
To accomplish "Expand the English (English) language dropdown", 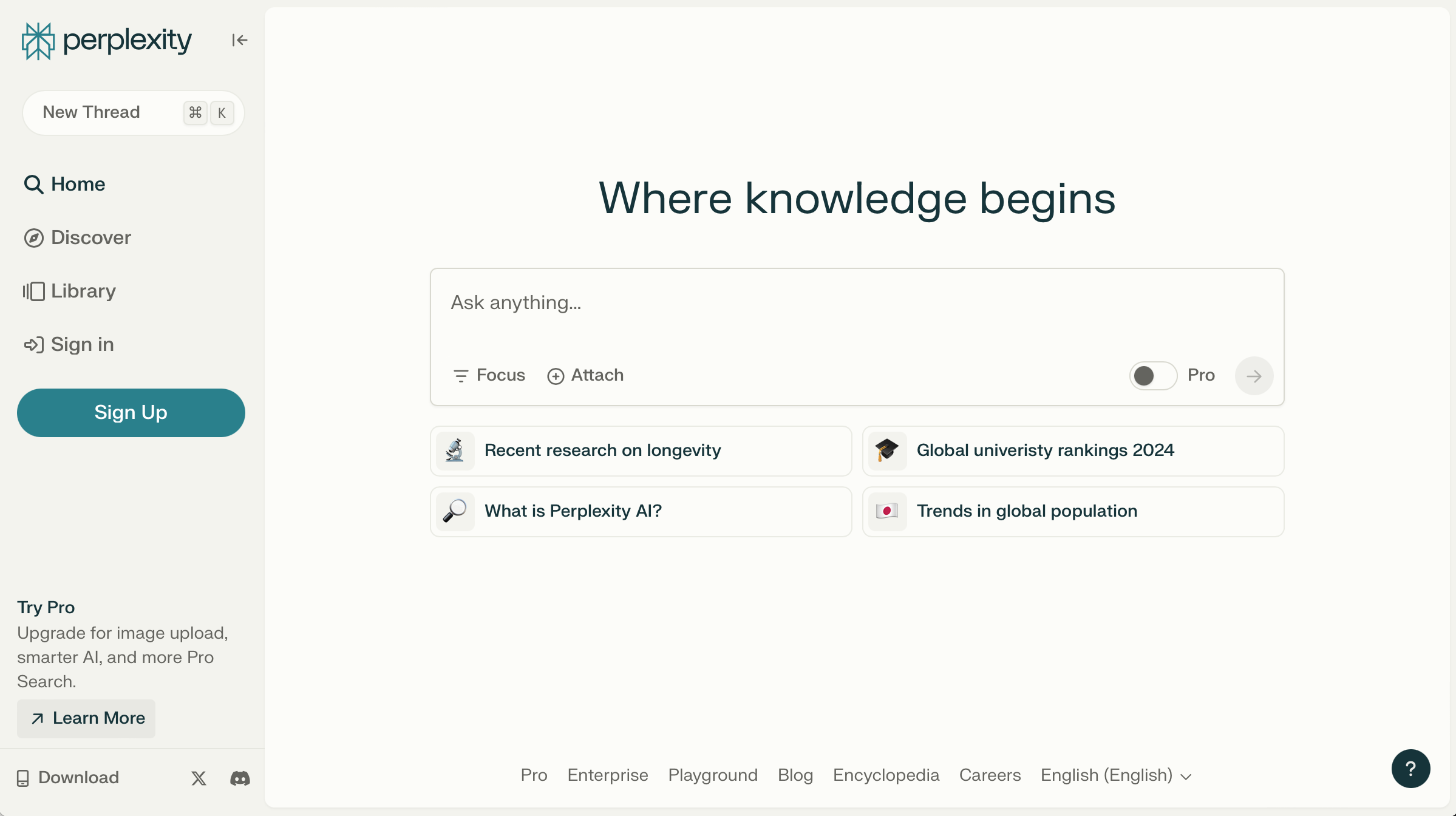I will 1116,775.
